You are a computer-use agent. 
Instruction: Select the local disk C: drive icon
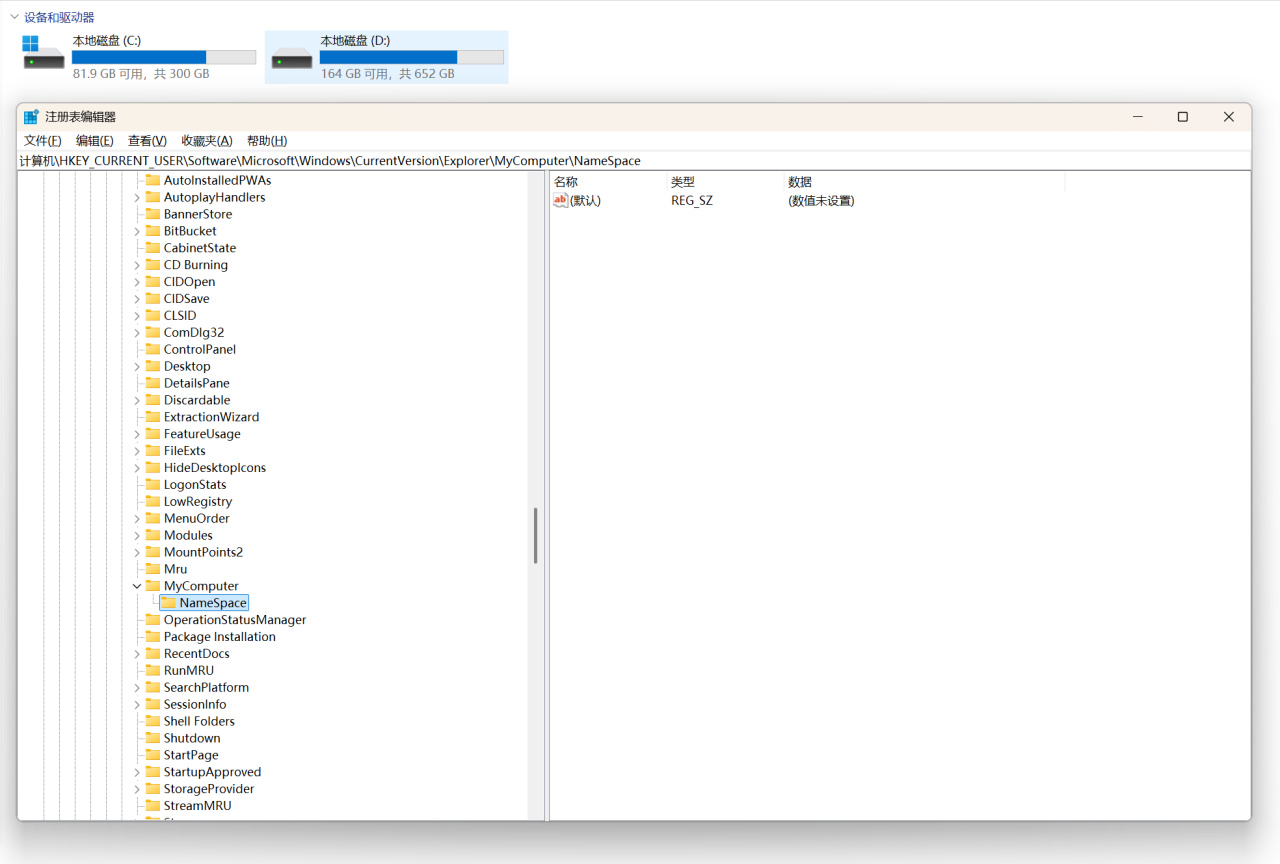[x=44, y=53]
